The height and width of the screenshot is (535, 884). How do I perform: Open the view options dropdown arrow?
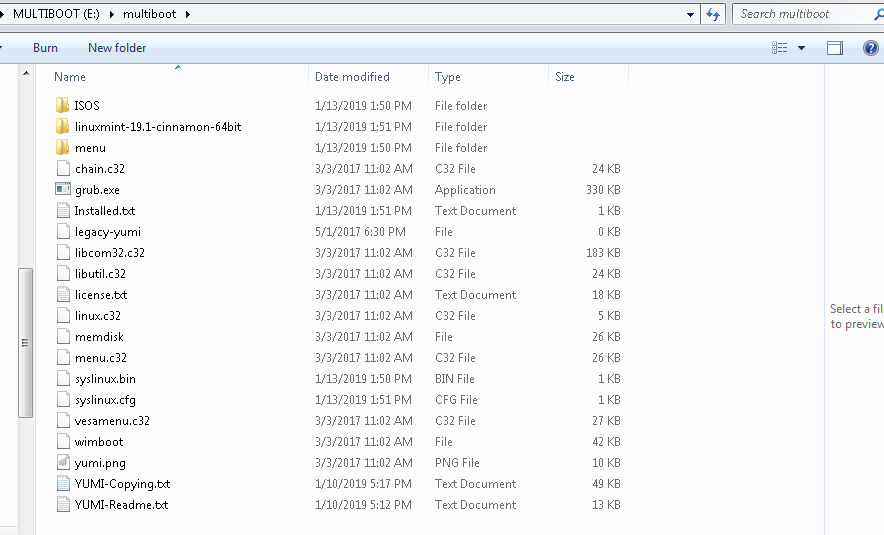[x=801, y=48]
